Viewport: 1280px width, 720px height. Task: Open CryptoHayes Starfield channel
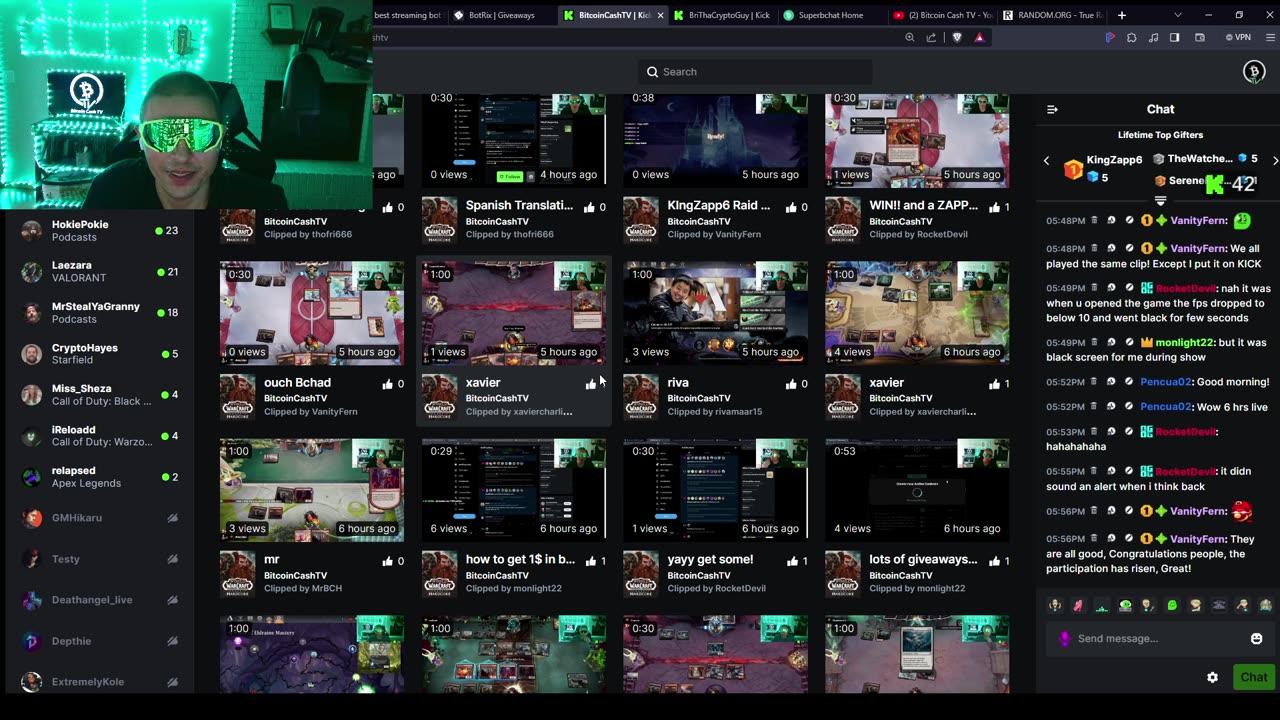100,354
